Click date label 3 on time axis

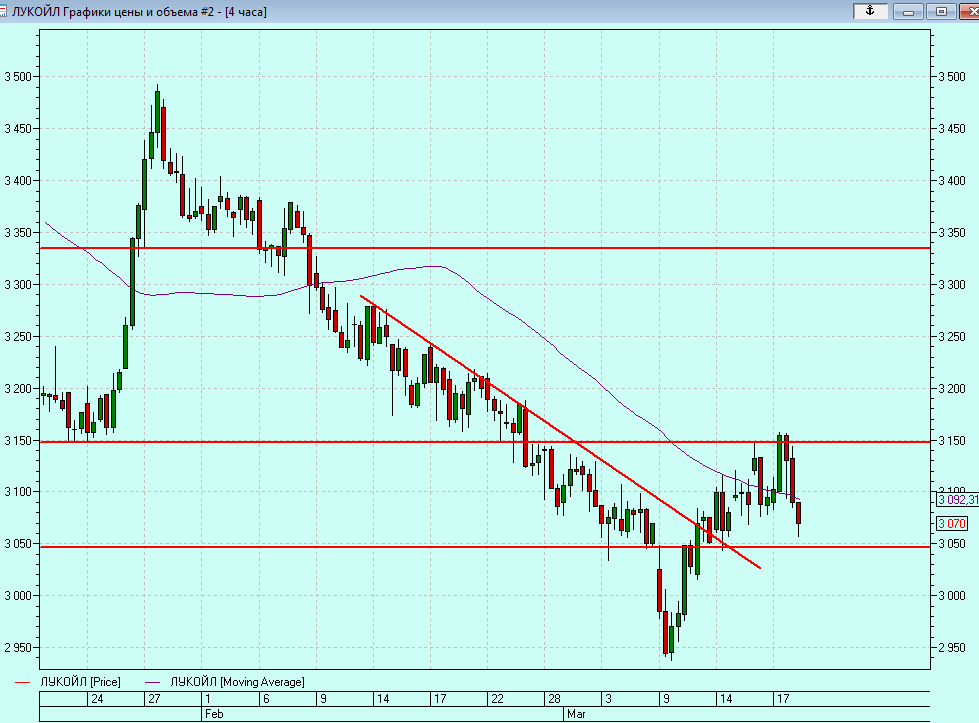tap(609, 699)
